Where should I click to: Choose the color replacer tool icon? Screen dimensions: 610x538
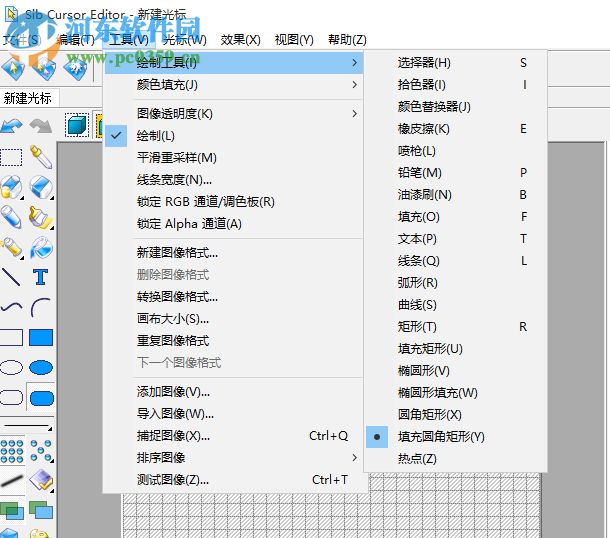coord(11,187)
